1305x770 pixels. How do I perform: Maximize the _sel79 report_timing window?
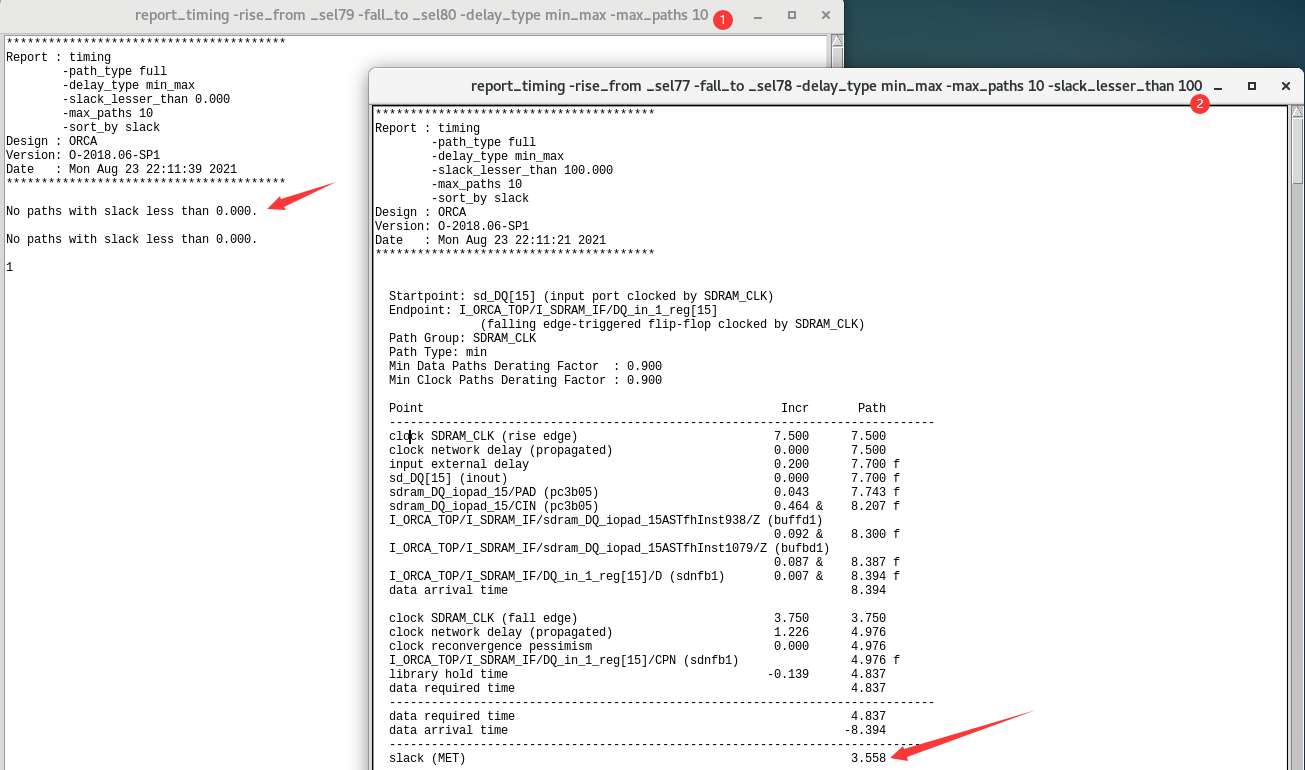click(x=792, y=15)
